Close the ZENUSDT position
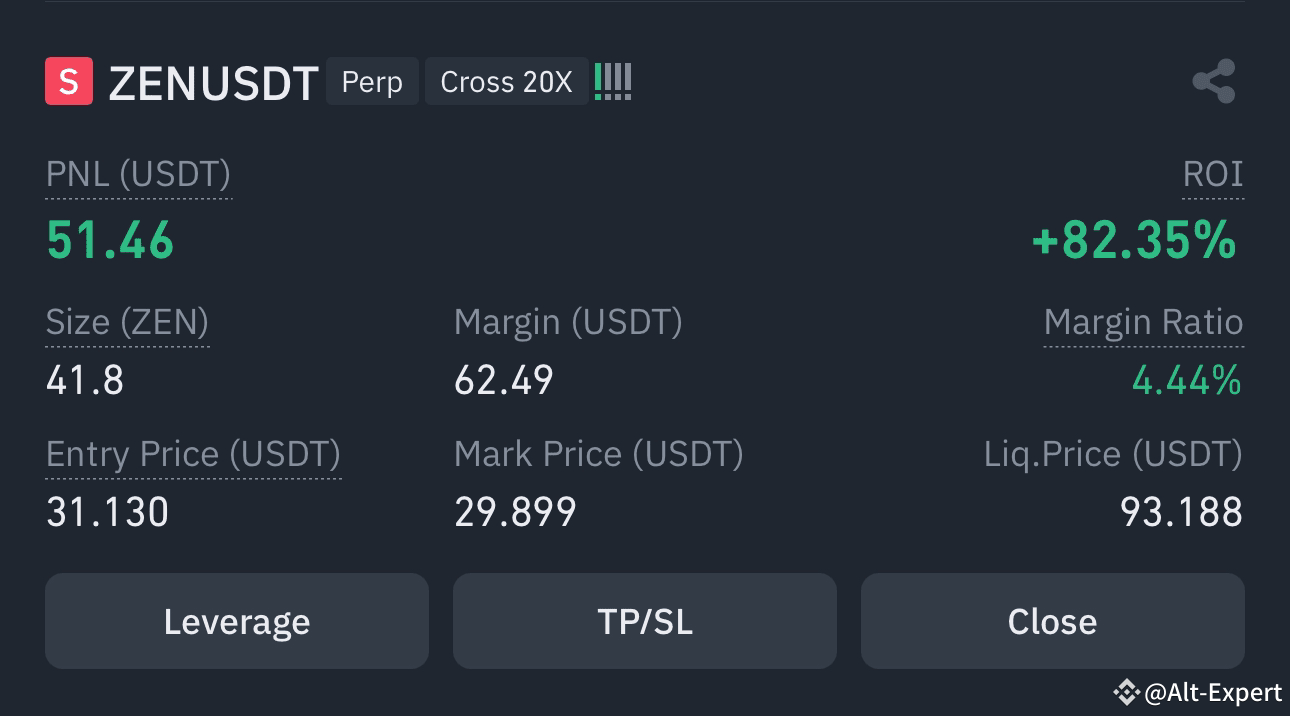Viewport: 1290px width, 716px height. point(1052,620)
